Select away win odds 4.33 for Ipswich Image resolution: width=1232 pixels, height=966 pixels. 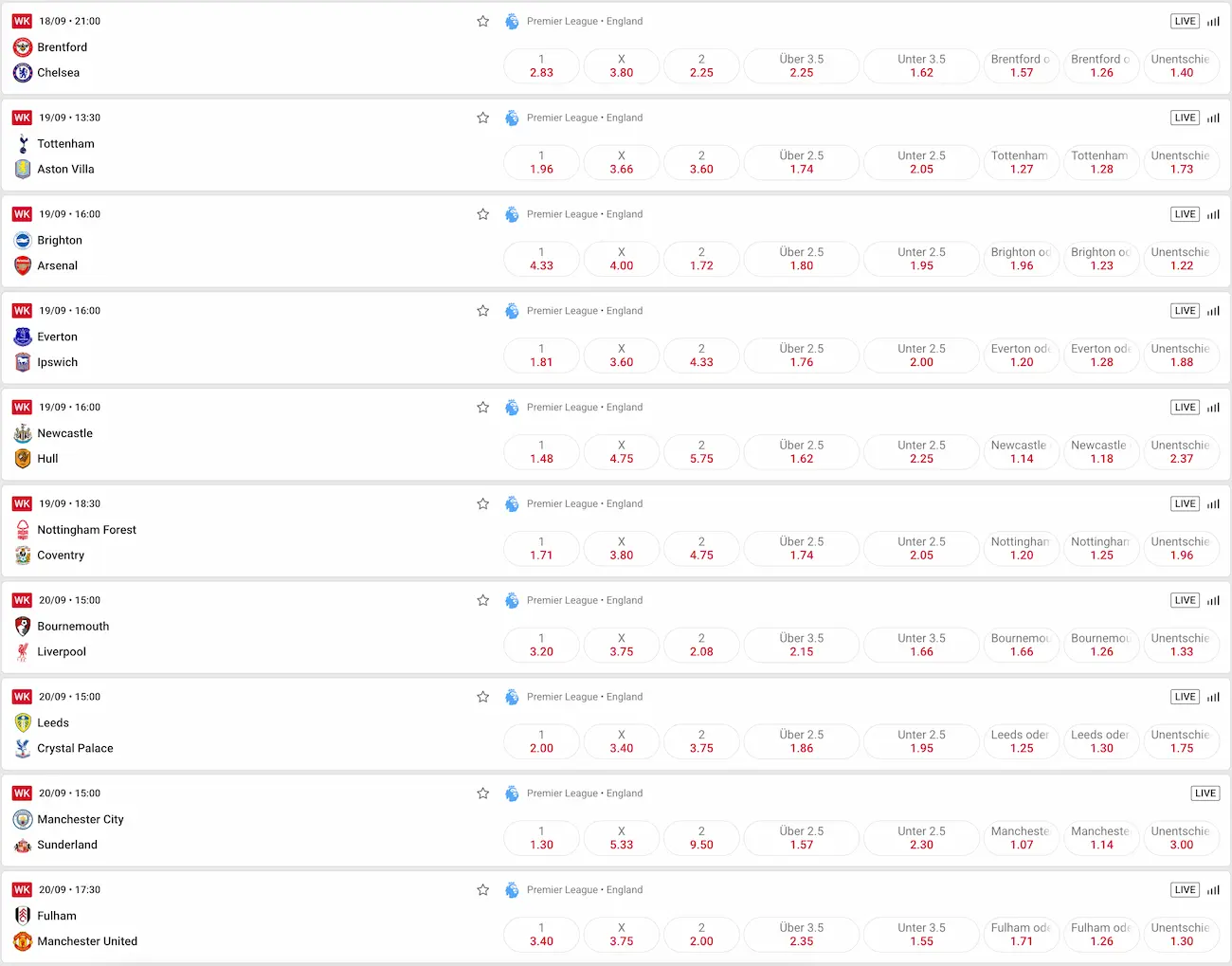(x=701, y=355)
